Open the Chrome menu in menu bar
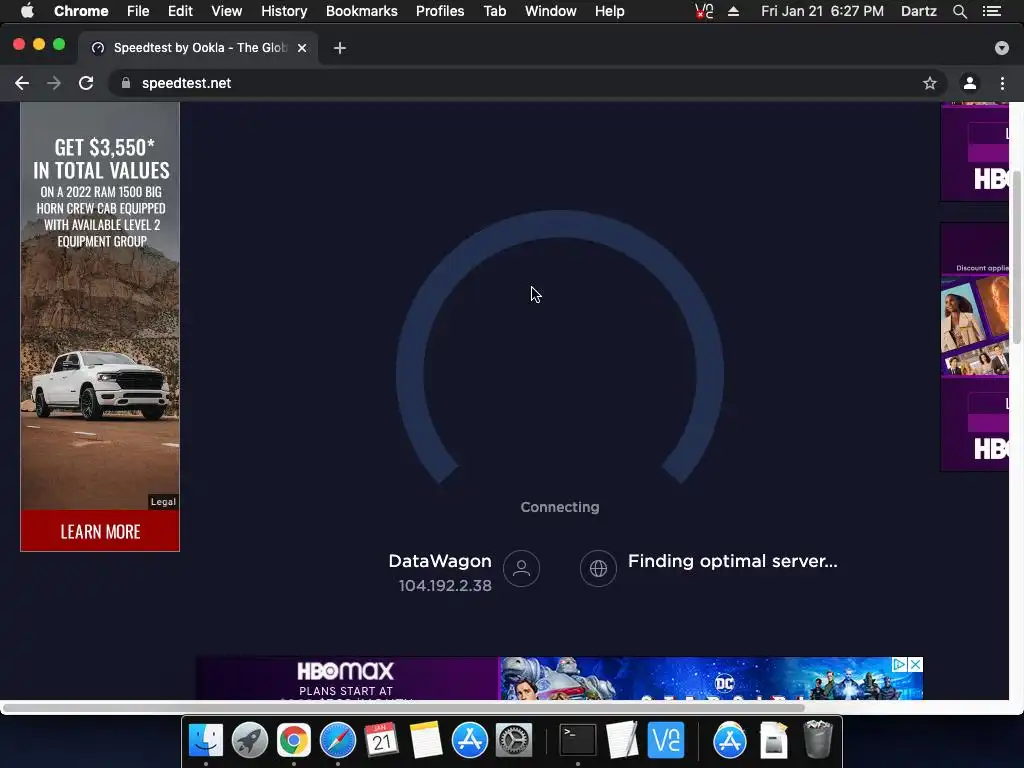 81,11
